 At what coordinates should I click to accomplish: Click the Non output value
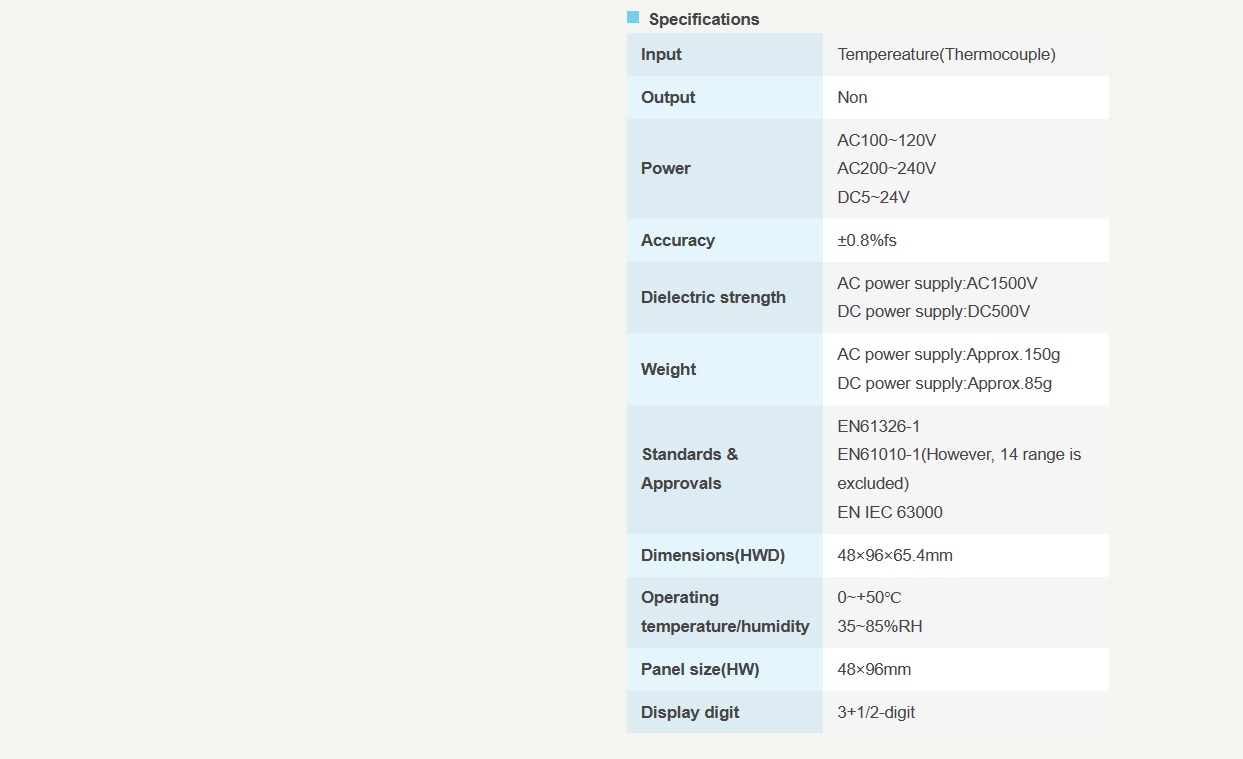click(x=852, y=97)
